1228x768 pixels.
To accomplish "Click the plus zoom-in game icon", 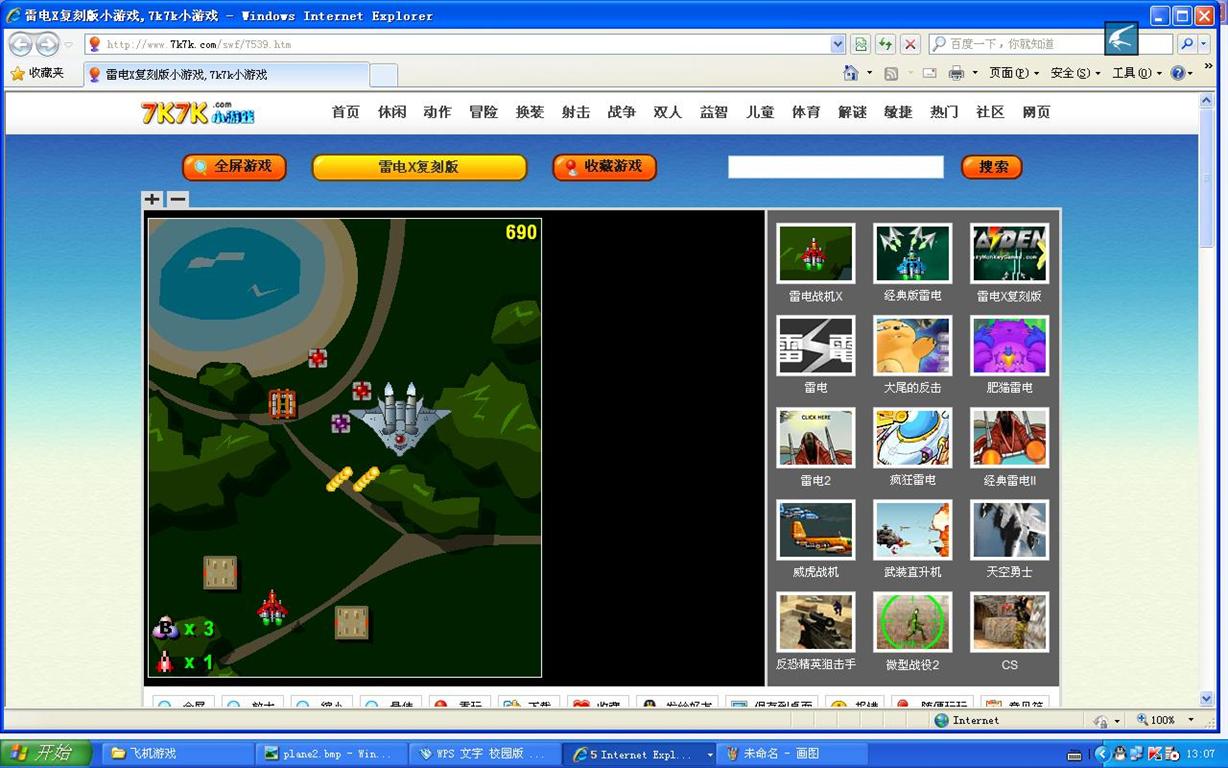I will (152, 199).
